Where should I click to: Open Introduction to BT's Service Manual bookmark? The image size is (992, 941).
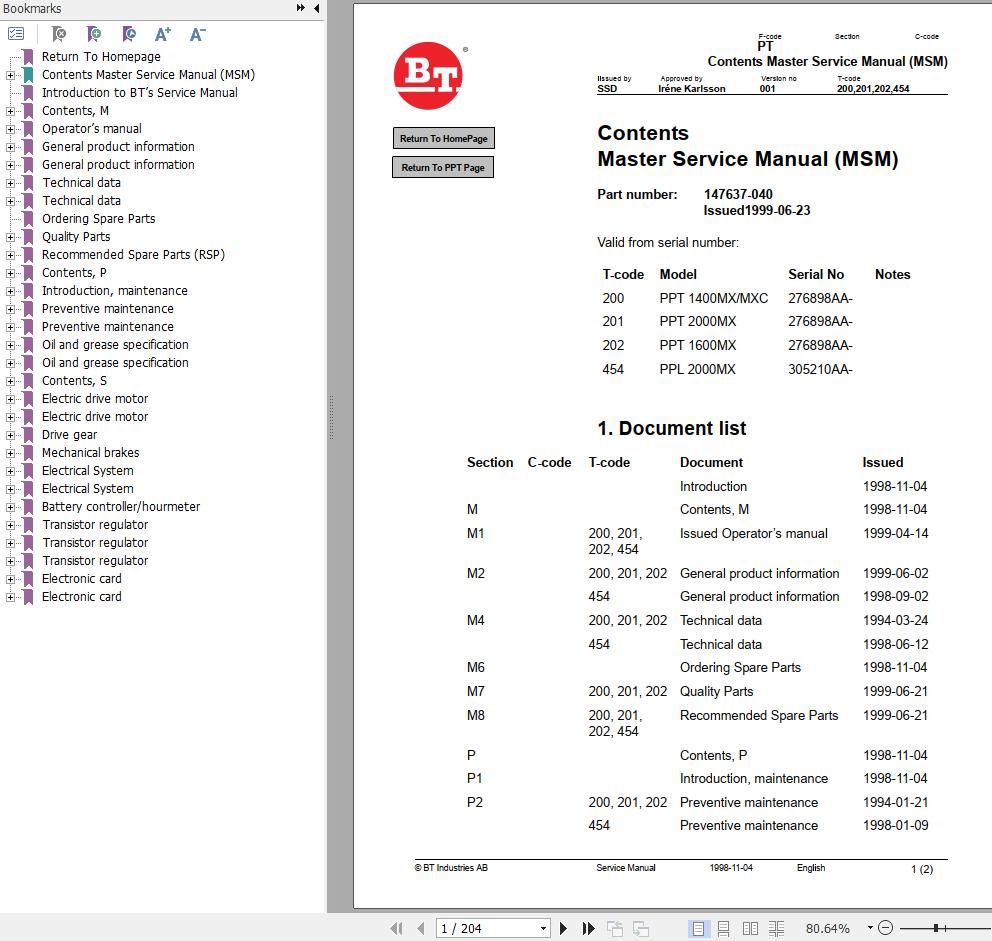click(140, 92)
